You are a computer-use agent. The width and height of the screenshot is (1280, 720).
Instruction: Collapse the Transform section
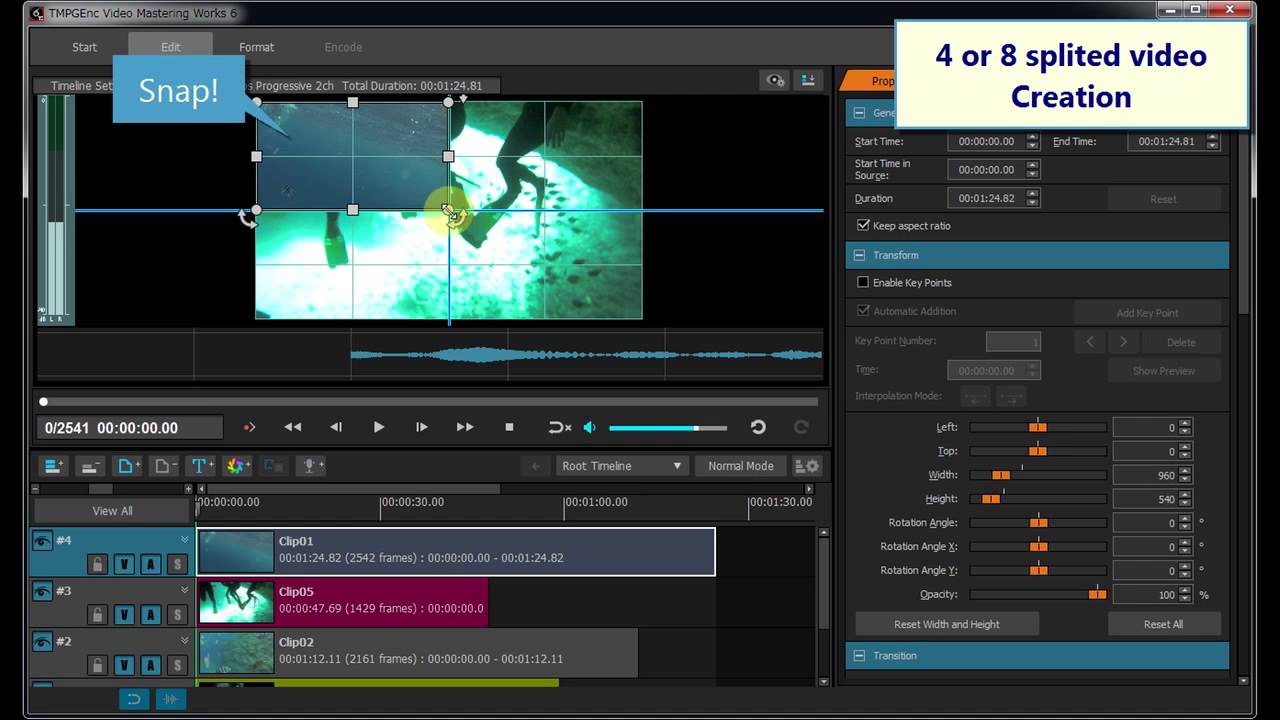click(859, 255)
